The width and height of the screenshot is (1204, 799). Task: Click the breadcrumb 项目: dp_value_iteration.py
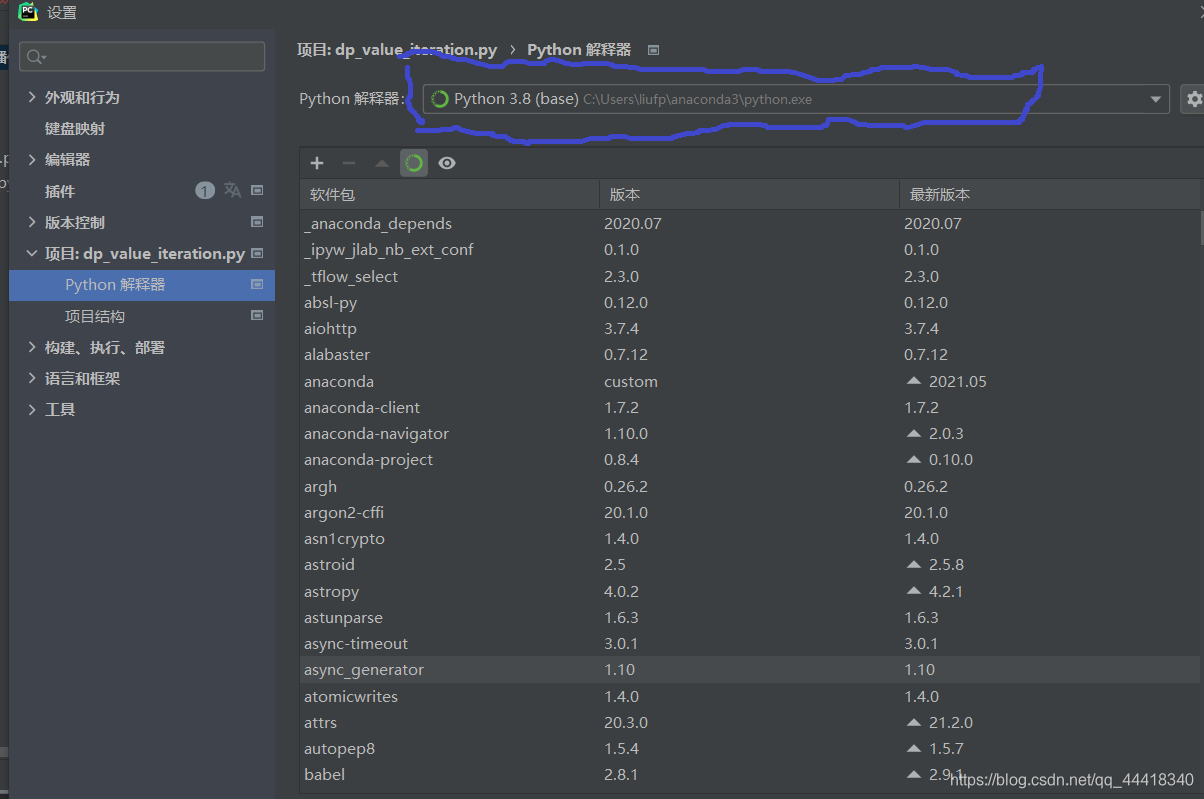pyautogui.click(x=397, y=50)
